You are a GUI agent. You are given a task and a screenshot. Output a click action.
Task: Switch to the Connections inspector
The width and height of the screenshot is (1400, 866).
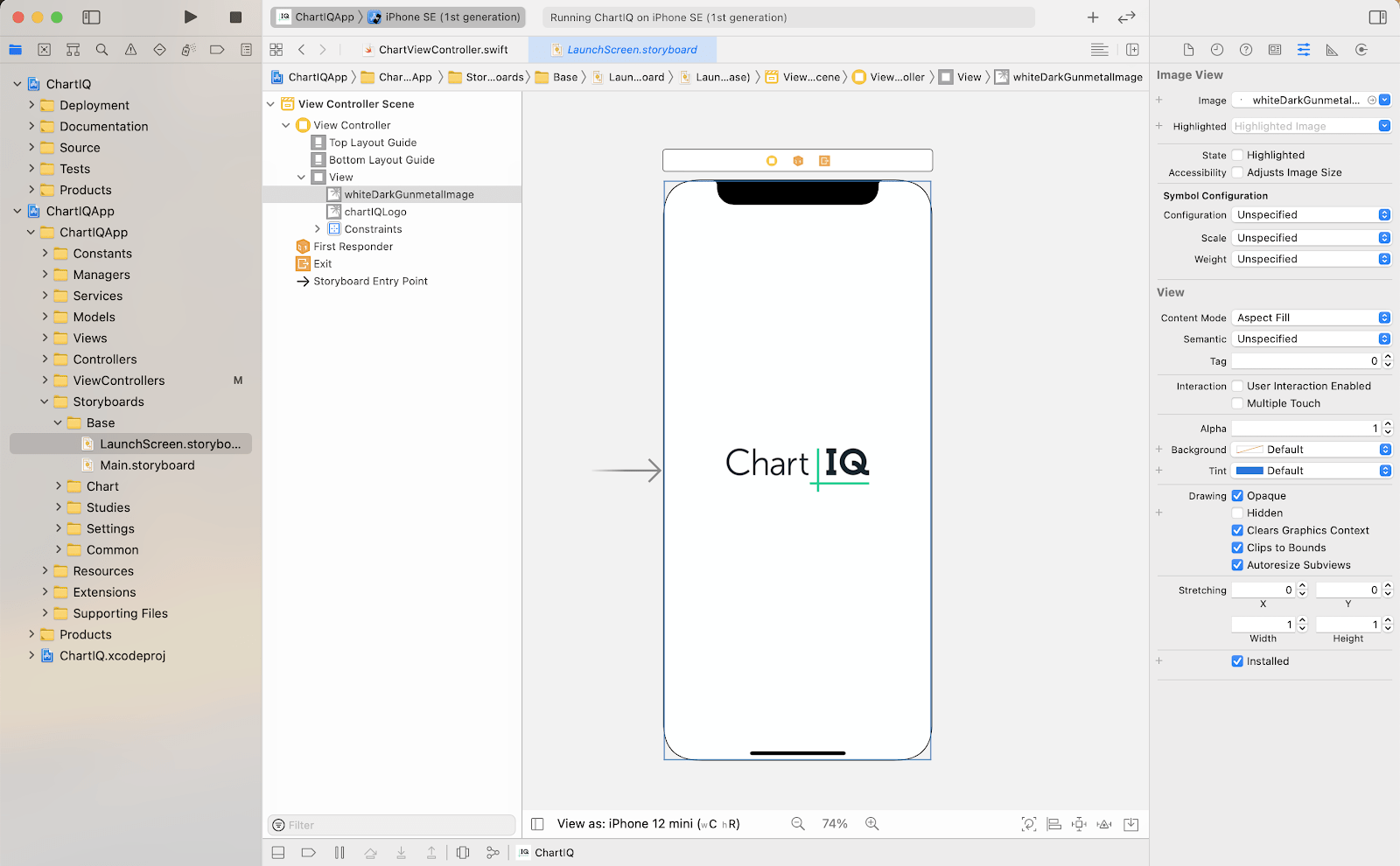(x=1361, y=50)
